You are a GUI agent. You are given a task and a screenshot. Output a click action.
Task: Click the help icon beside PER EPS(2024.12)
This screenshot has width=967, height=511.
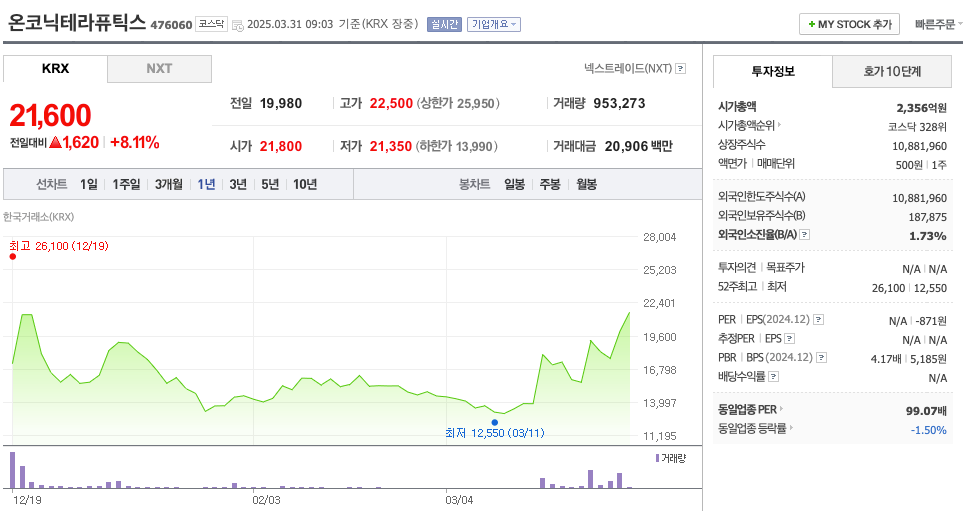(819, 319)
